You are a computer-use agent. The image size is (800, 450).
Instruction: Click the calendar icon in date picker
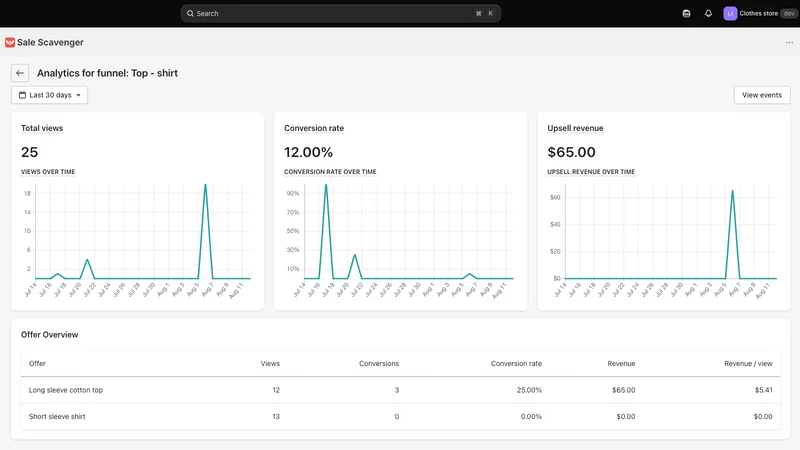(x=22, y=95)
